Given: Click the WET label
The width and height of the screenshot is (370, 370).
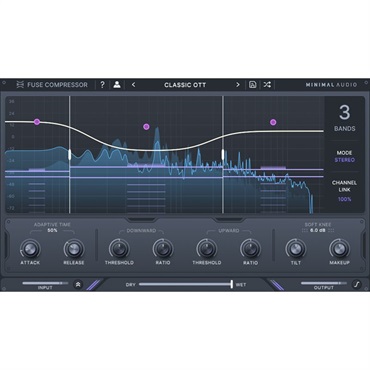Looking at the screenshot, I should pos(241,285).
